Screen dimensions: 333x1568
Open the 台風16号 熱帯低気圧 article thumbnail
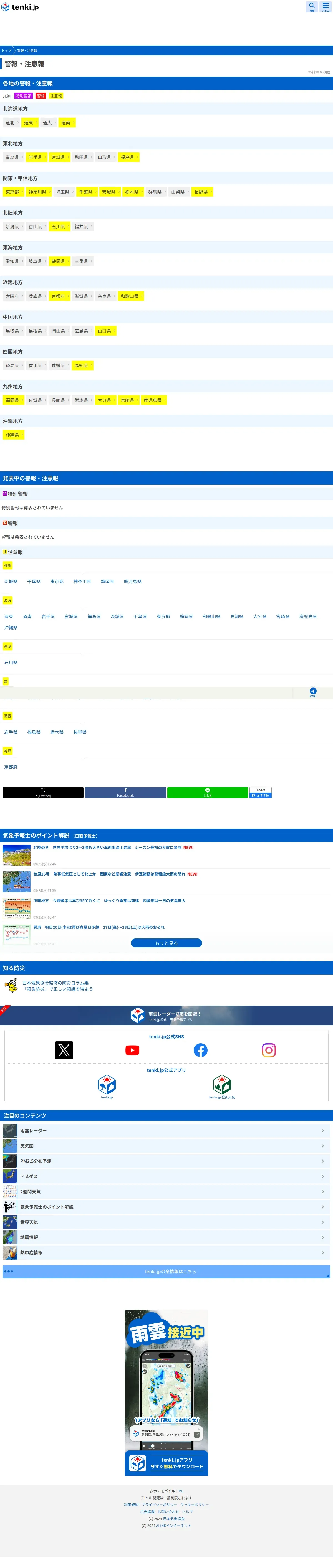tap(16, 881)
